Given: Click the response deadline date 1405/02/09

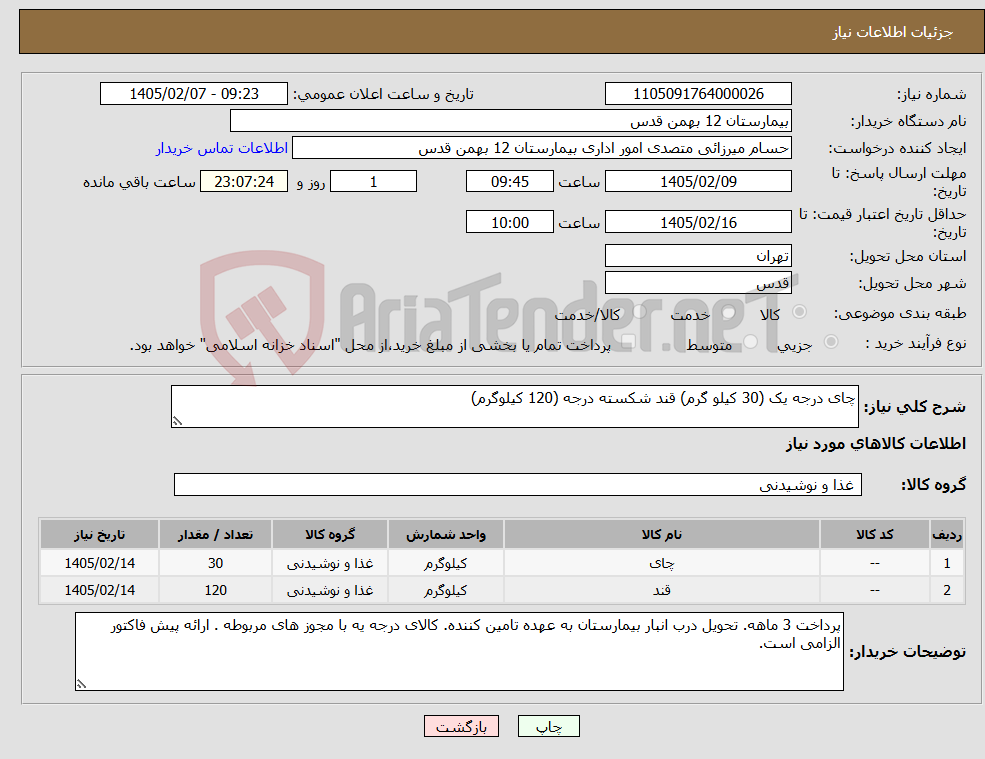Looking at the screenshot, I should point(698,182).
